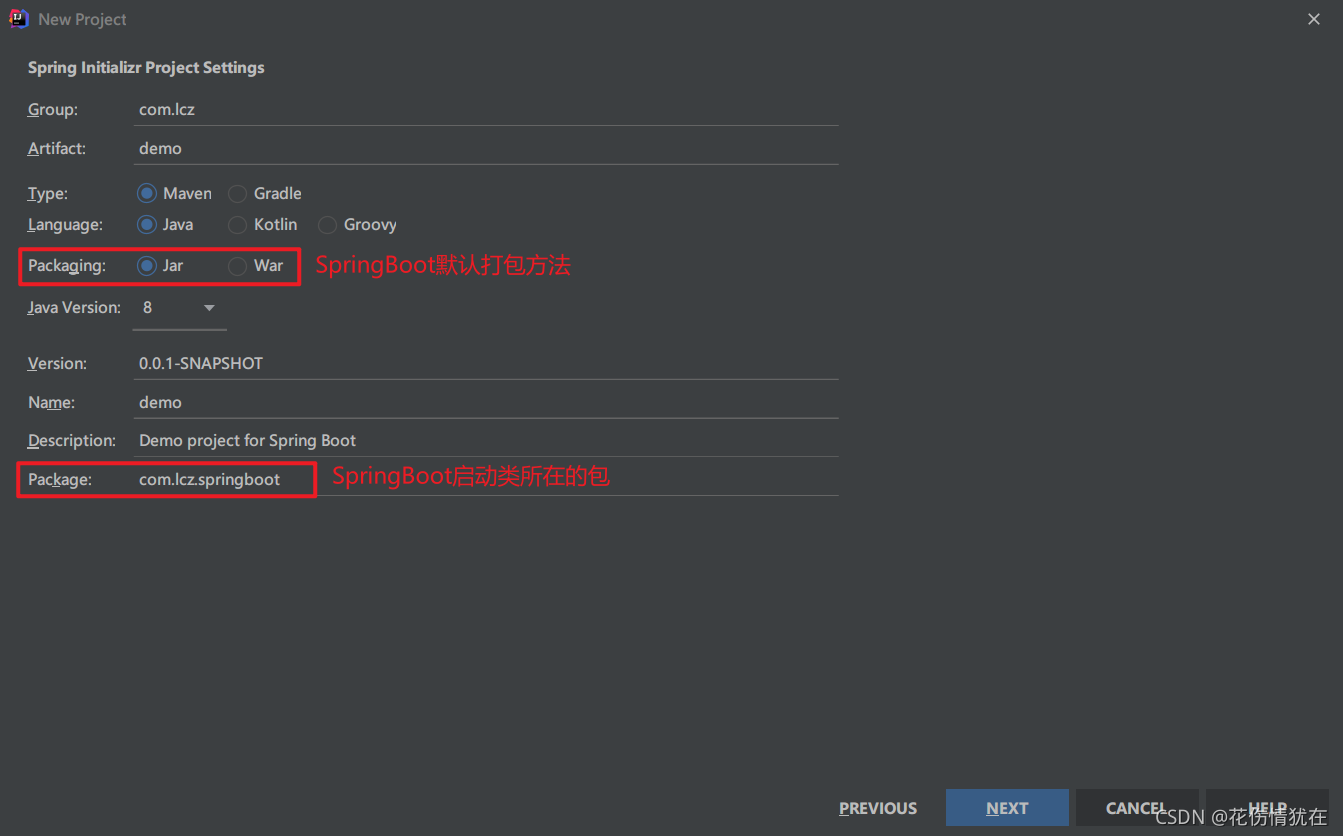The height and width of the screenshot is (836, 1343).
Task: Open the Java Version dropdown
Action: click(180, 308)
